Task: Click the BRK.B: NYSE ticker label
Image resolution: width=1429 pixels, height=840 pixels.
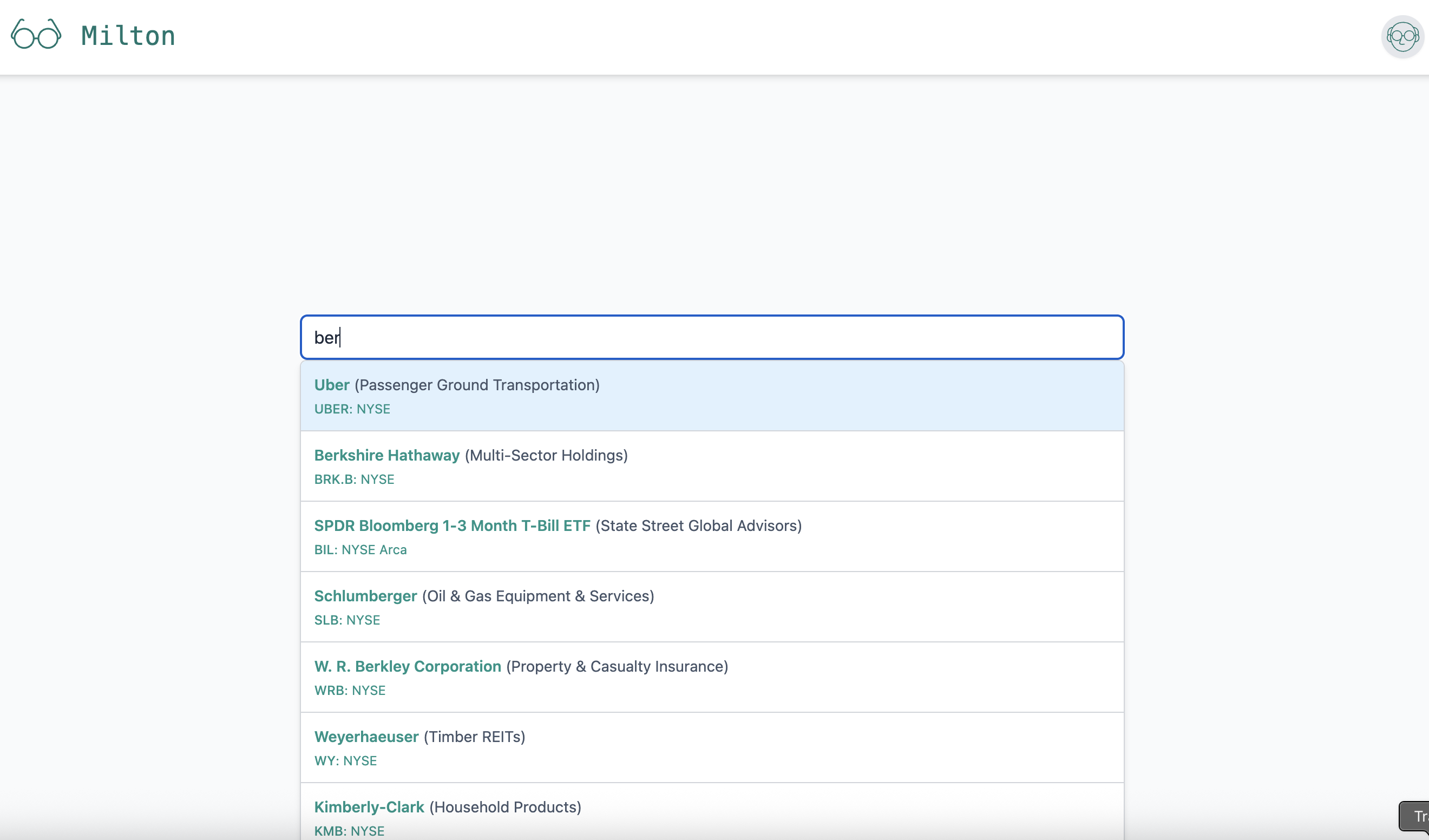Action: 354,480
